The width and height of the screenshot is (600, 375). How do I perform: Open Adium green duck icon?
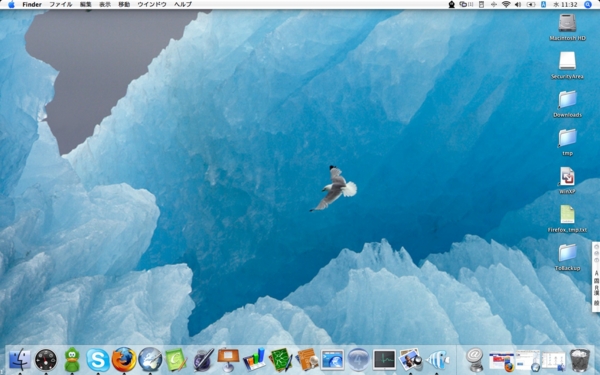(x=72, y=360)
